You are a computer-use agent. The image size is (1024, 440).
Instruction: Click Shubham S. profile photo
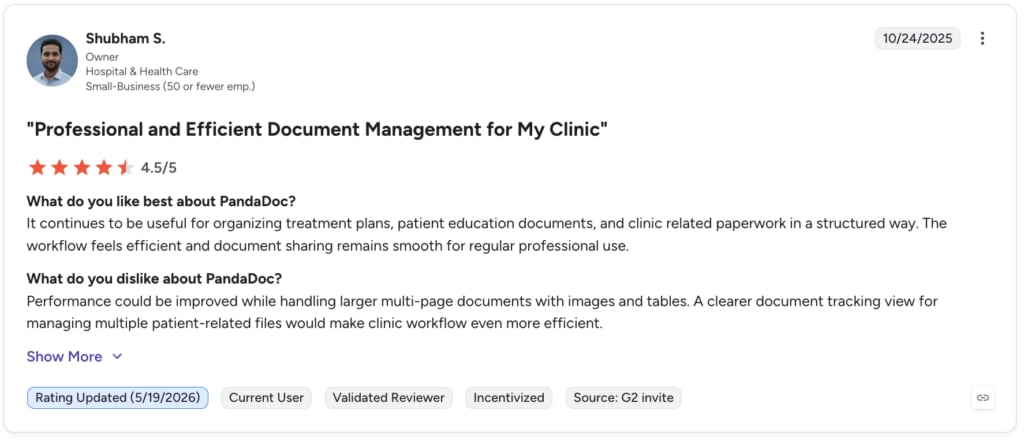52,61
